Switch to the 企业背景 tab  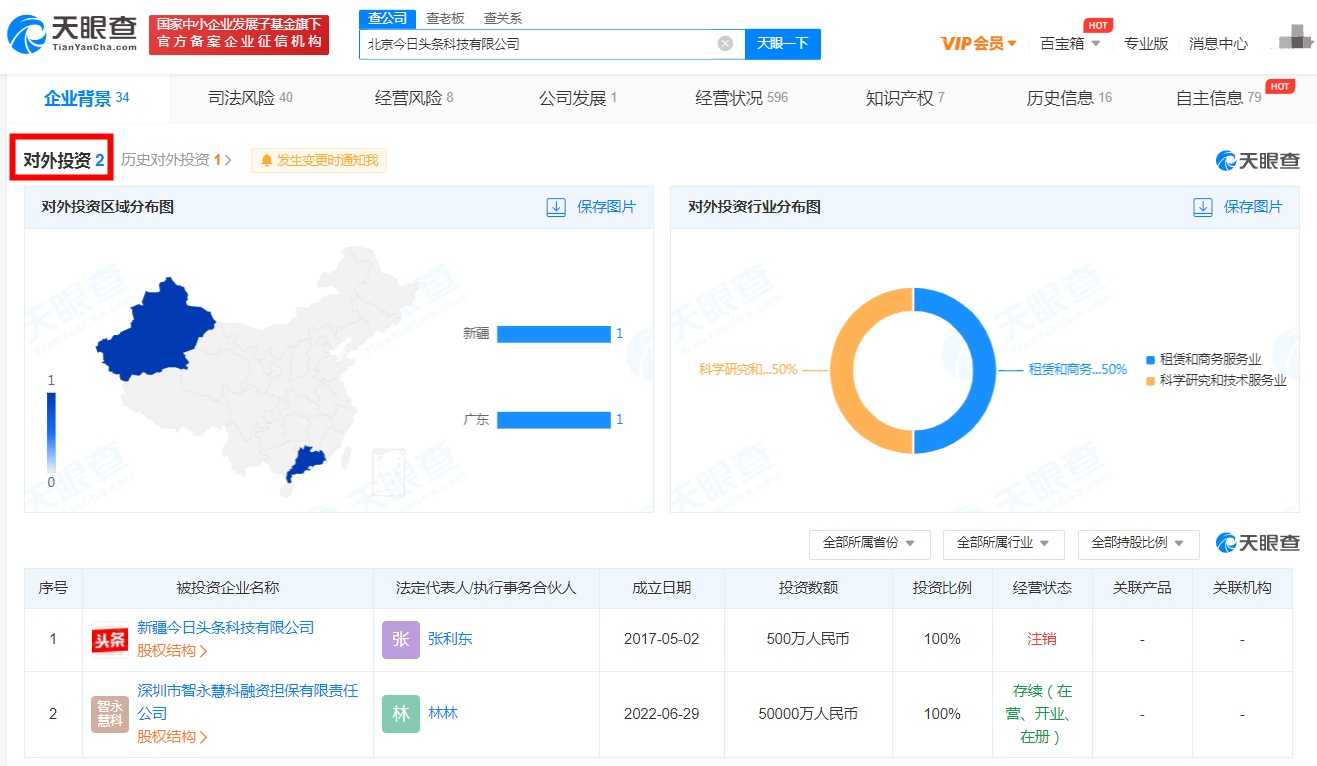(87, 98)
